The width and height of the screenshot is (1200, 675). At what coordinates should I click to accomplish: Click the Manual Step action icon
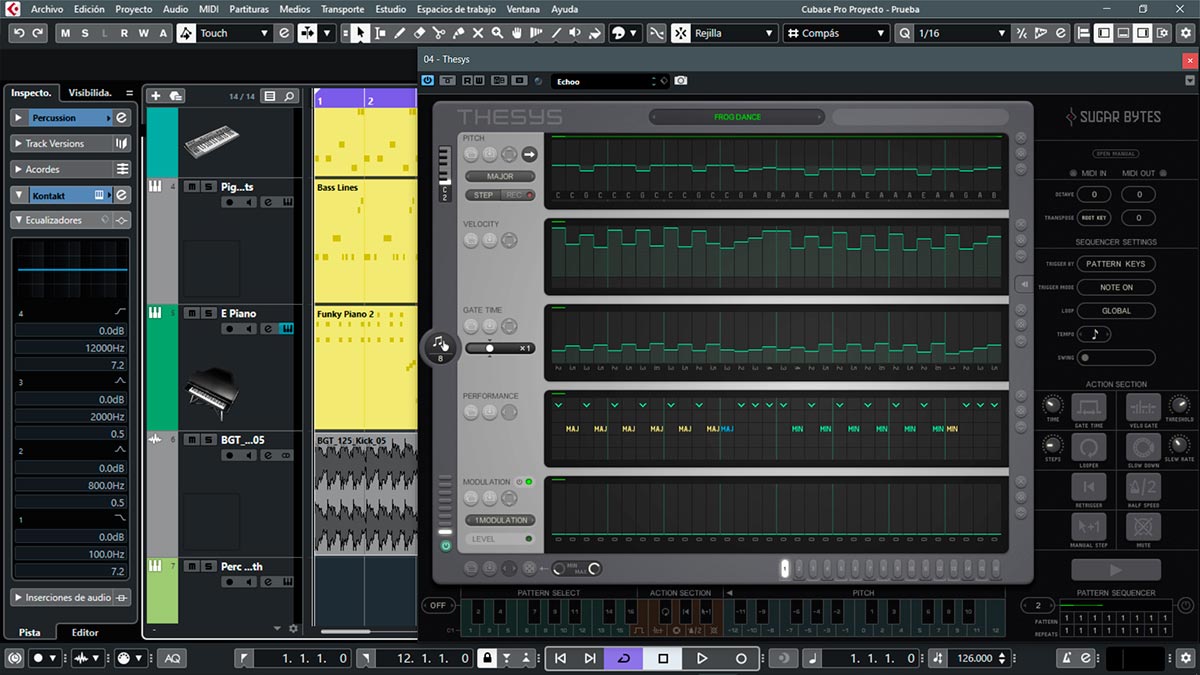click(x=1088, y=526)
